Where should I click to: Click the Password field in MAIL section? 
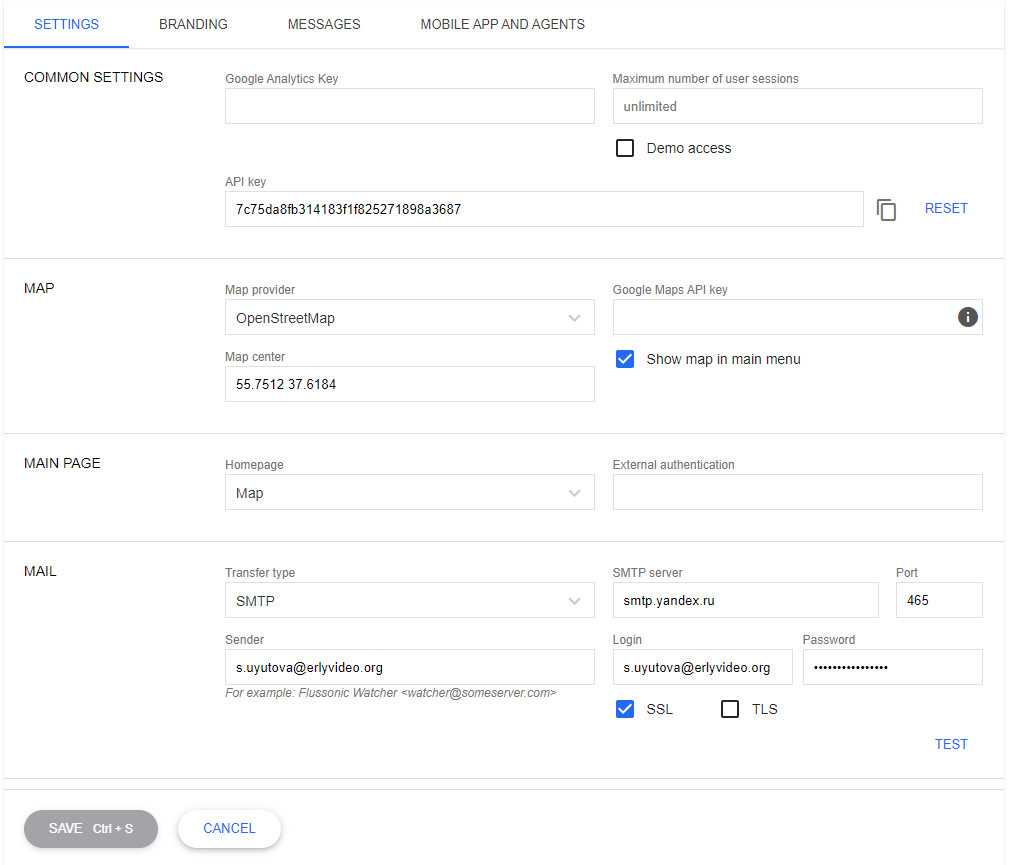point(892,666)
